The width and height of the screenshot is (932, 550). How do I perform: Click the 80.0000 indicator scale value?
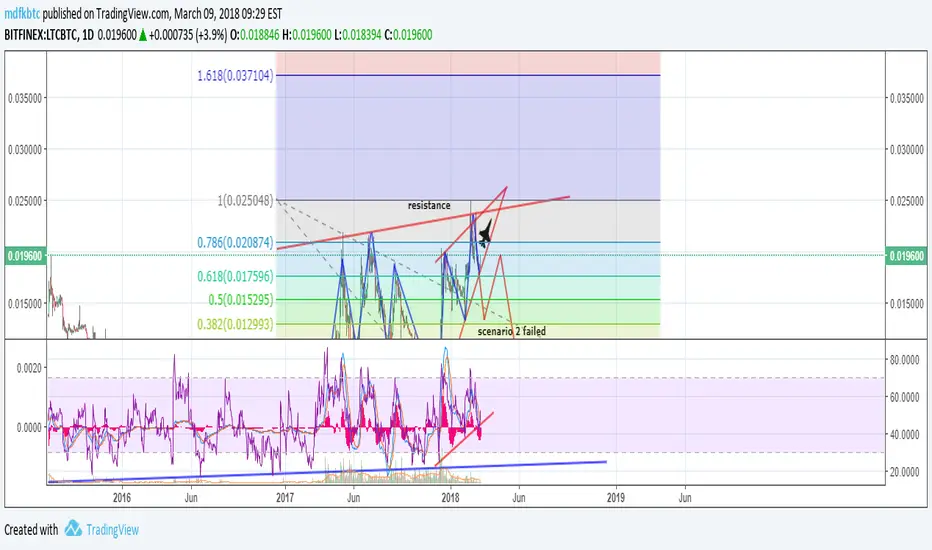[904, 360]
